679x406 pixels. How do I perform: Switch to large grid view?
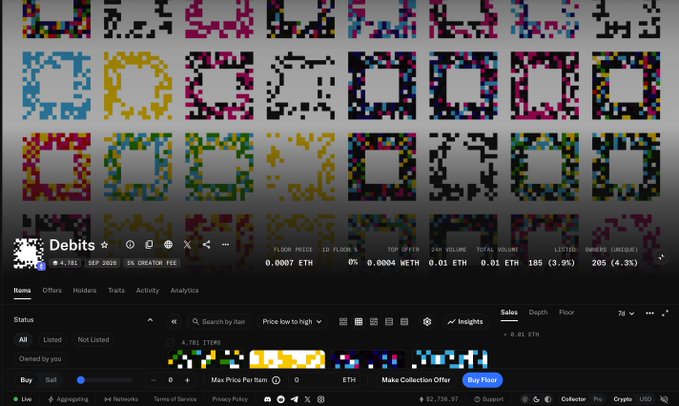pyautogui.click(x=343, y=322)
